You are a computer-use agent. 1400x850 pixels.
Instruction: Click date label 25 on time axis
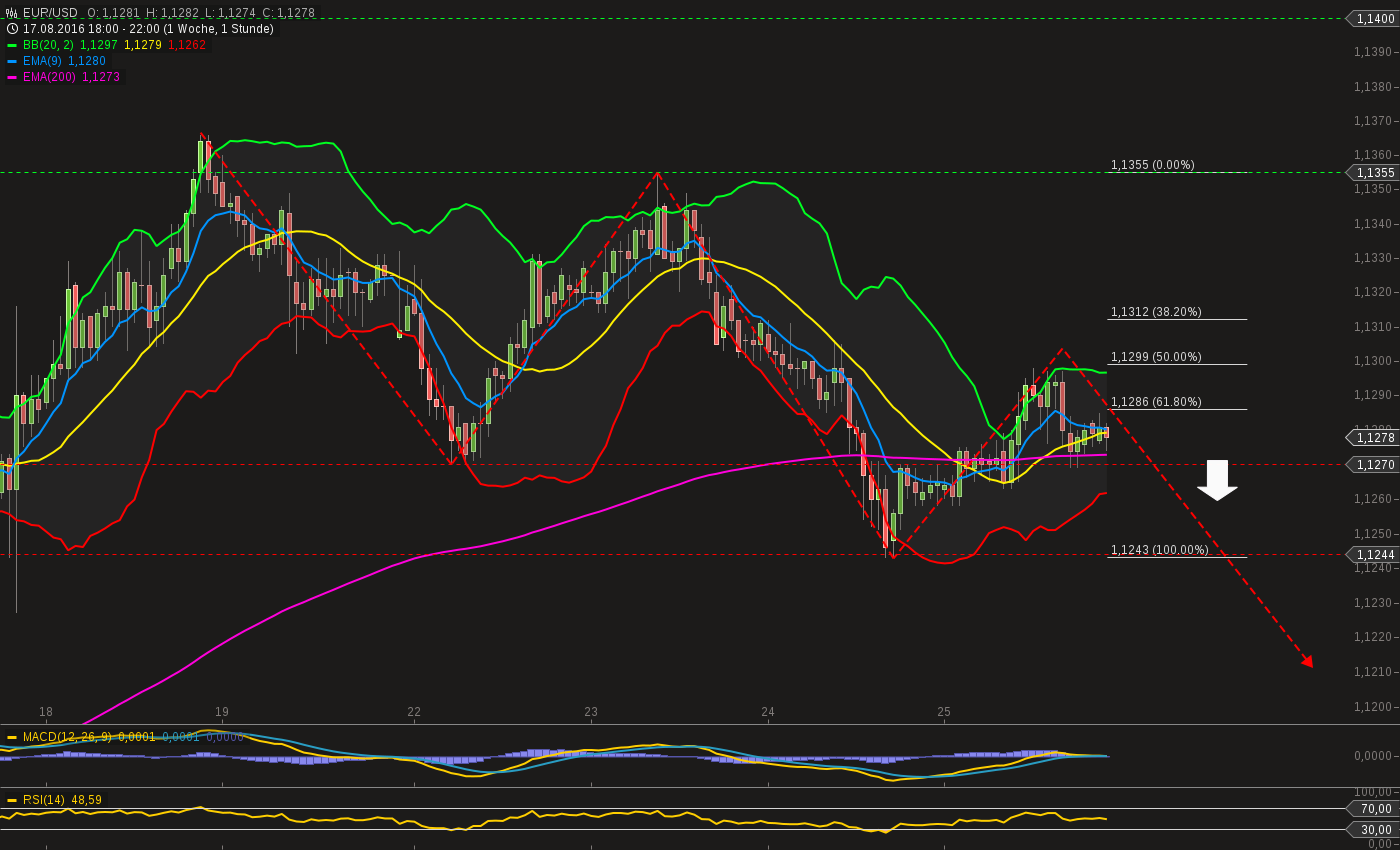coord(944,712)
